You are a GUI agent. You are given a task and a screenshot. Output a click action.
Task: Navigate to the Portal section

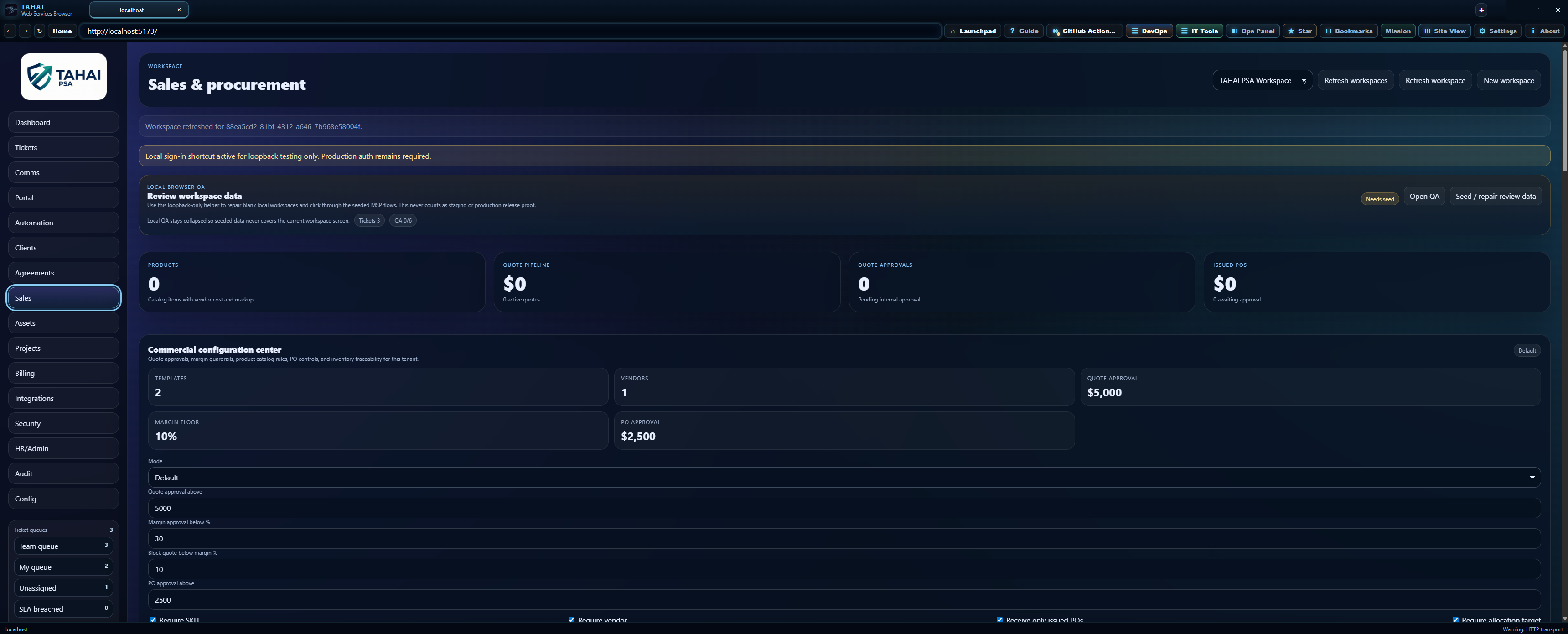pos(63,197)
